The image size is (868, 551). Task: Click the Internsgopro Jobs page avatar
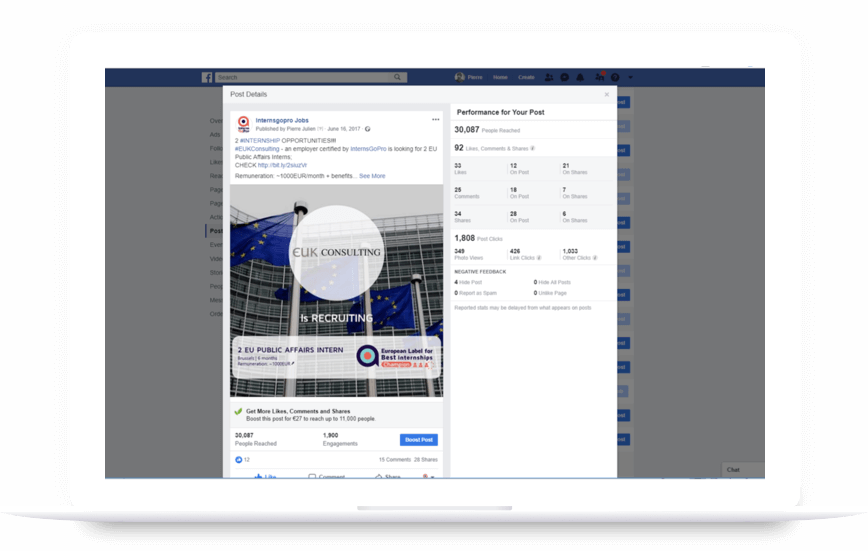click(243, 124)
